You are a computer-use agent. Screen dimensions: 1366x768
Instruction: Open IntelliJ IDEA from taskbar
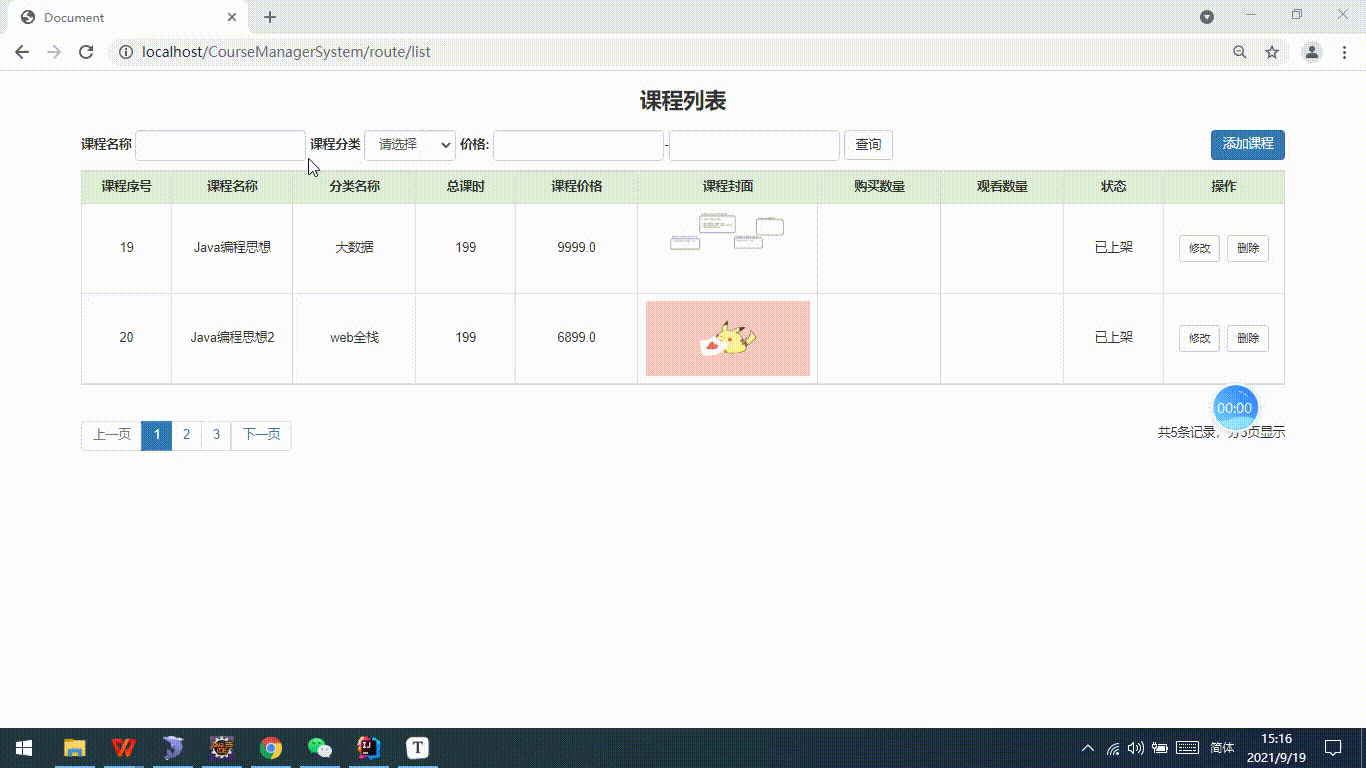pos(369,748)
